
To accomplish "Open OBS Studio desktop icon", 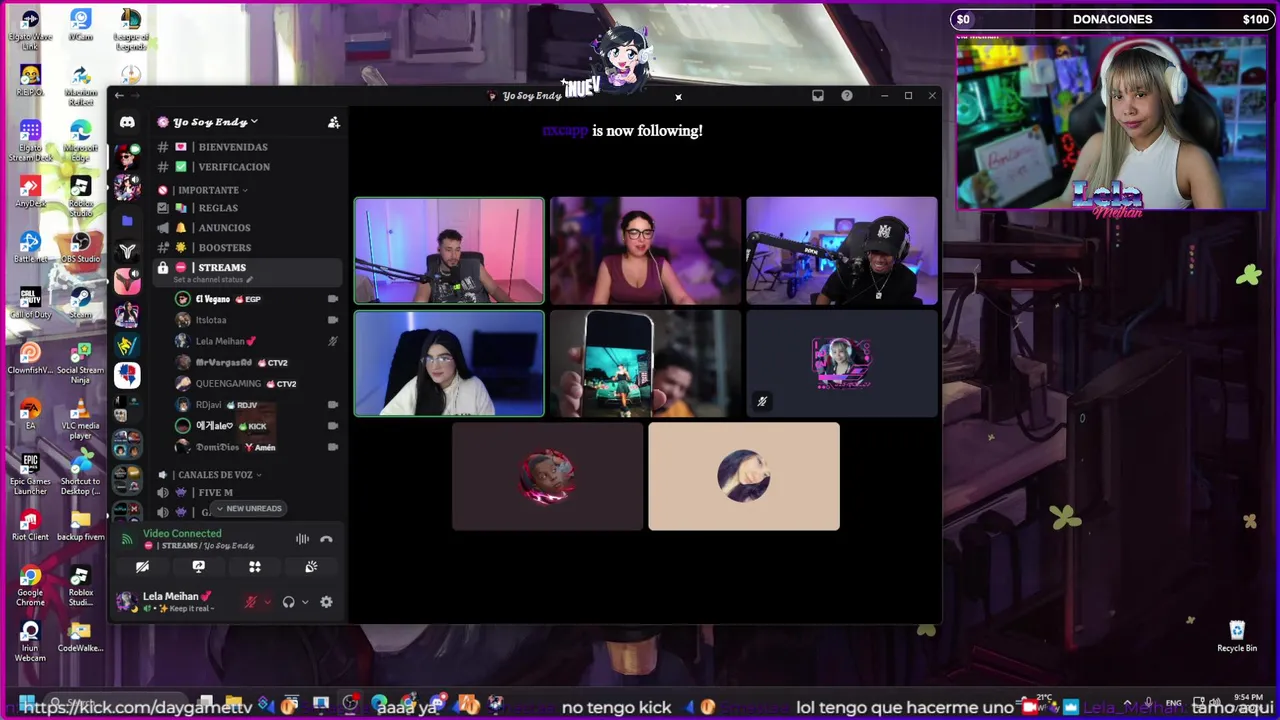I will tap(81, 248).
